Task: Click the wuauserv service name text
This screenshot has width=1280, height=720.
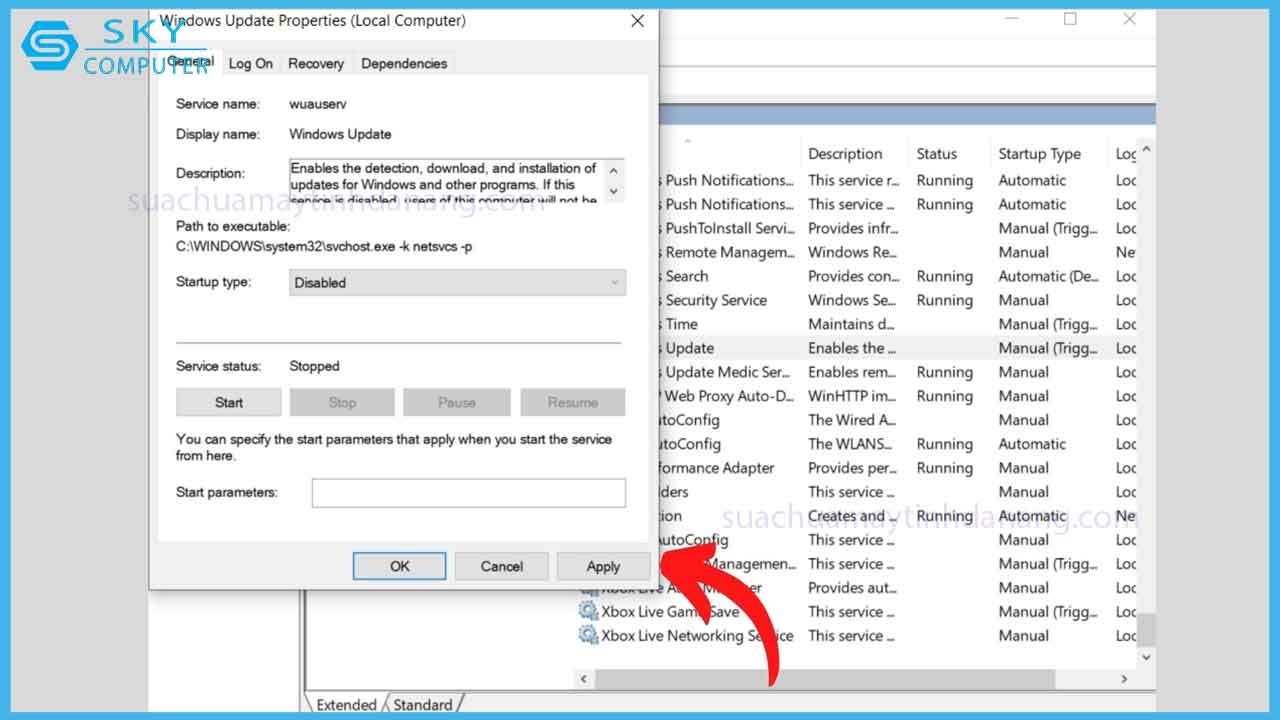Action: pos(318,104)
